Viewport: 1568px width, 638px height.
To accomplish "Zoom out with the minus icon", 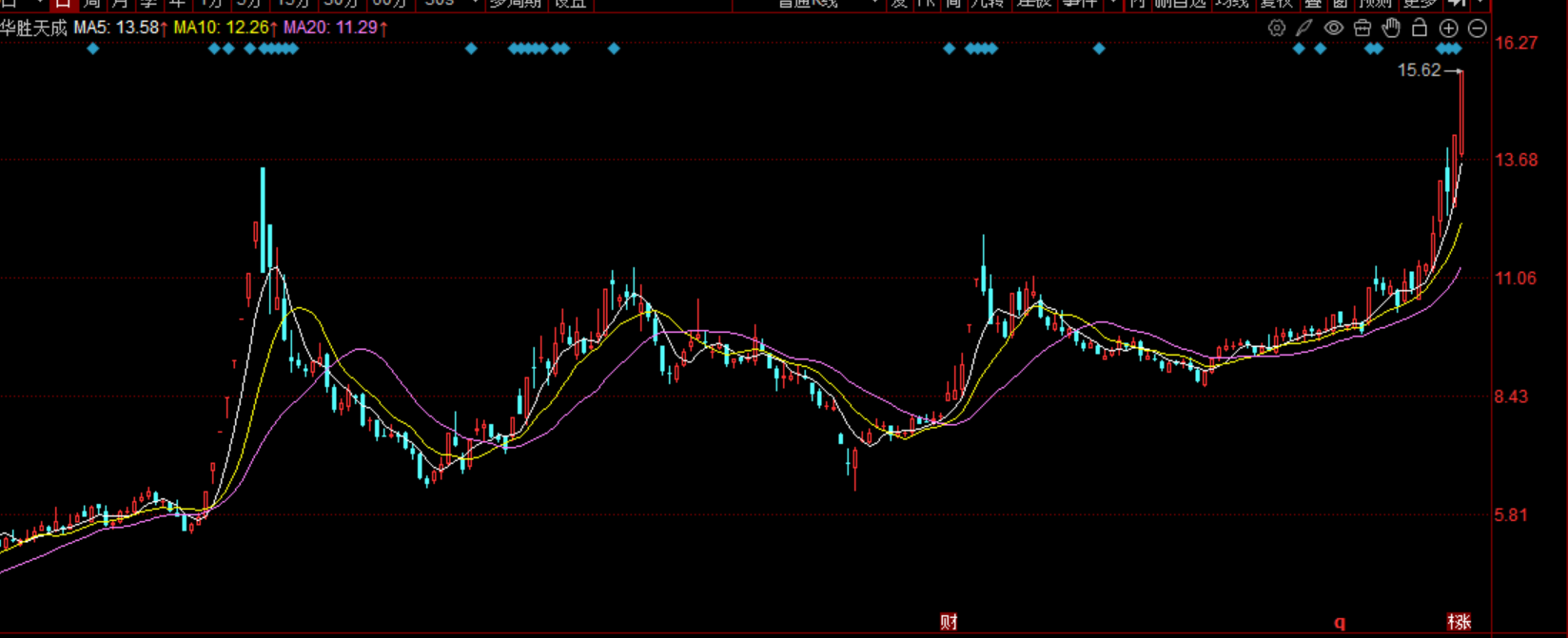I will coord(1478,29).
